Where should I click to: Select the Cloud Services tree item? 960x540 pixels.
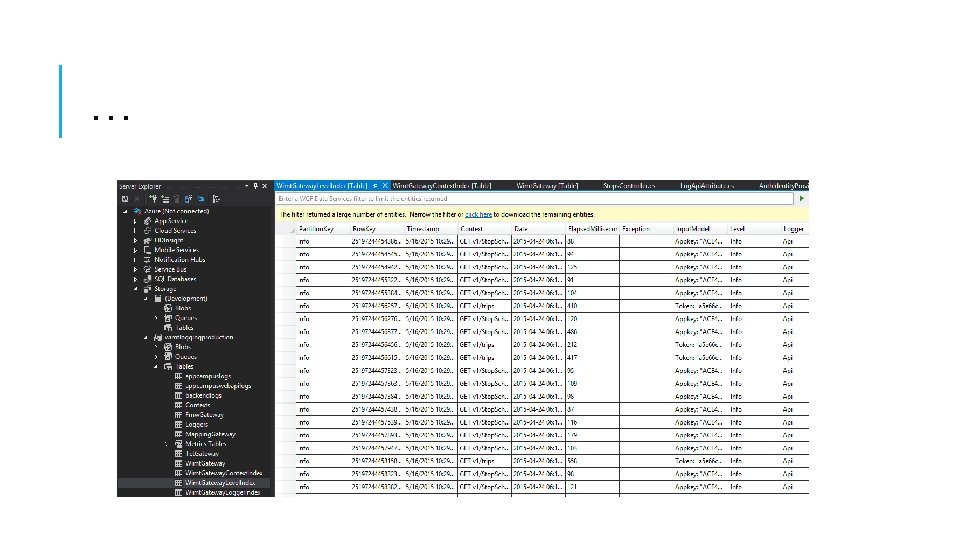pyautogui.click(x=175, y=231)
